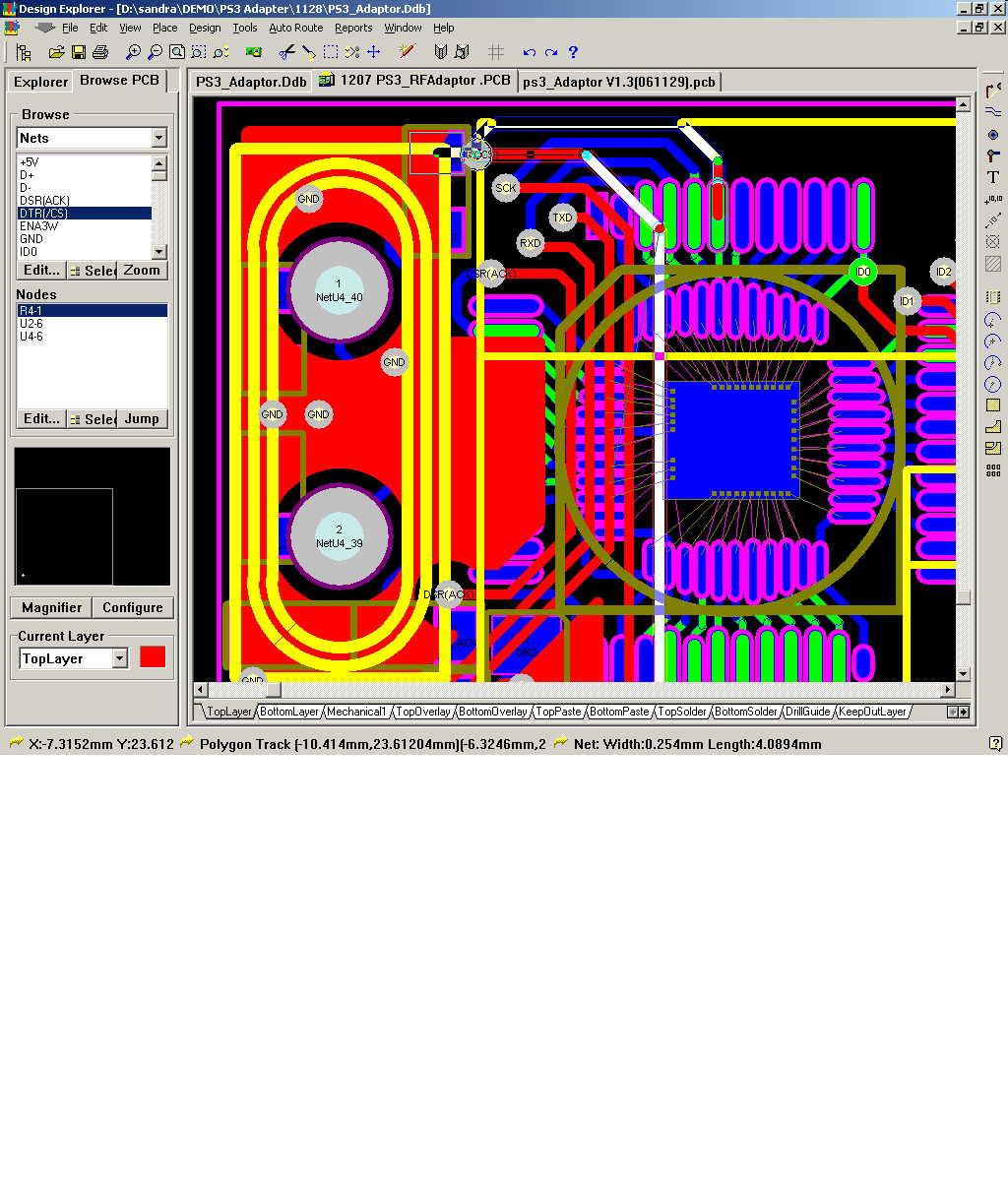Click the Configure button

(x=133, y=607)
